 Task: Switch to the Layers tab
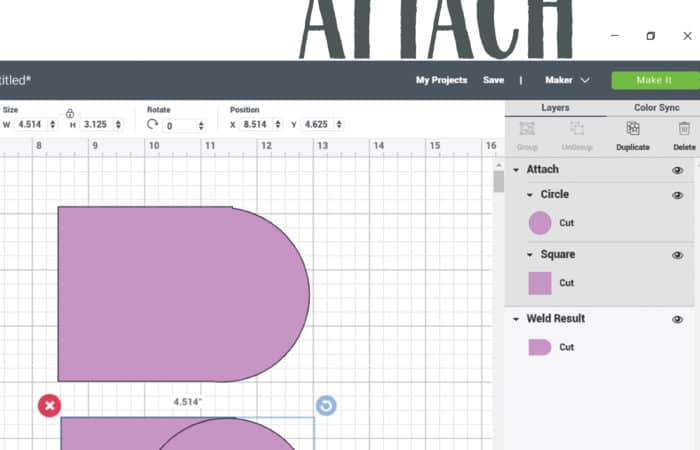click(x=555, y=108)
